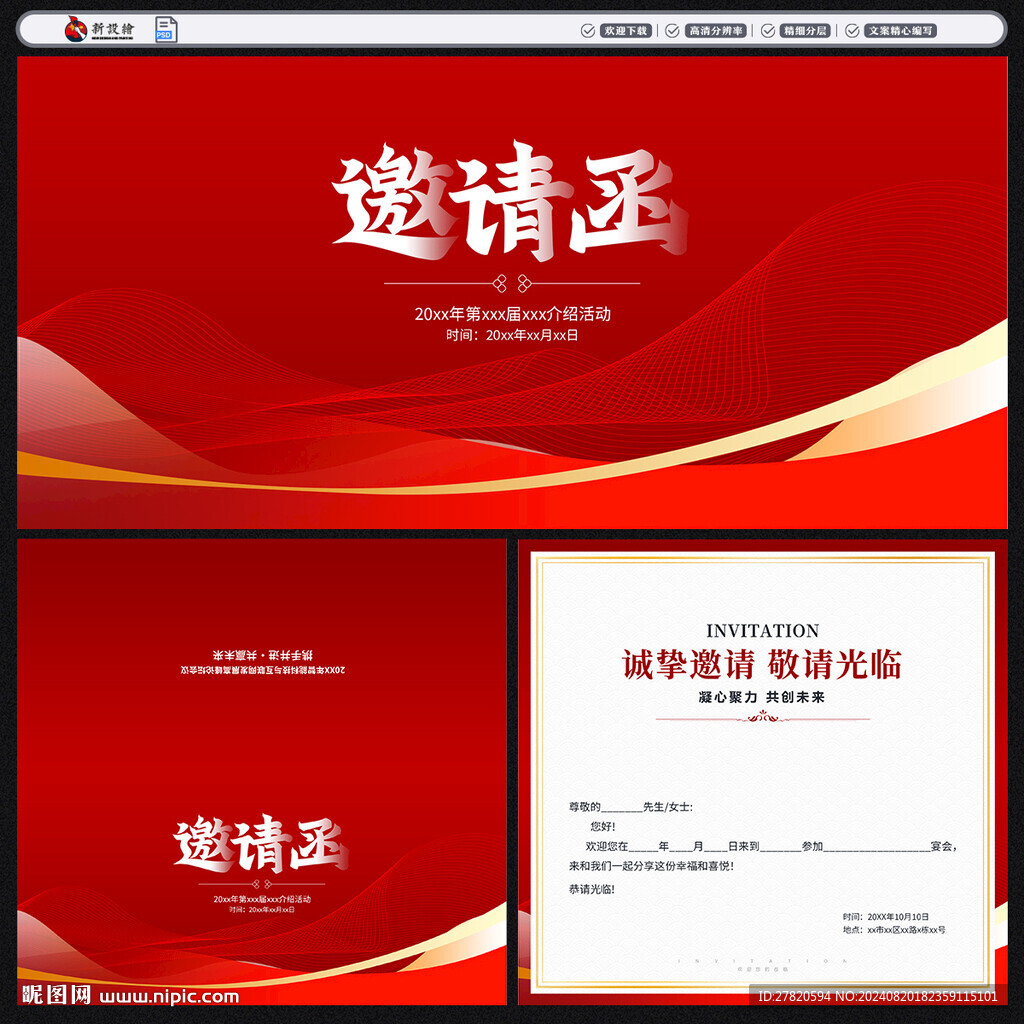The image size is (1024, 1024).
Task: Click the 尊敬的 name blank before 先生/女士
Action: [x=622, y=808]
